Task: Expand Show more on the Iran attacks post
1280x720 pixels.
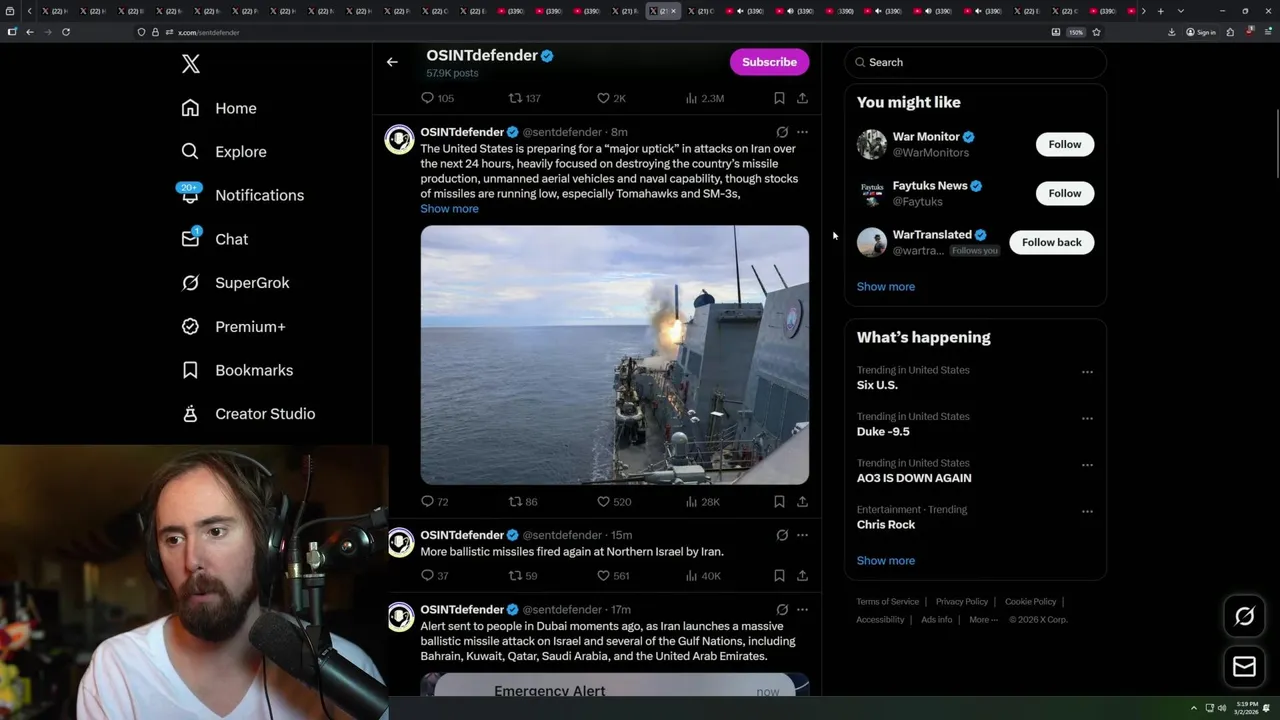Action: click(x=449, y=209)
